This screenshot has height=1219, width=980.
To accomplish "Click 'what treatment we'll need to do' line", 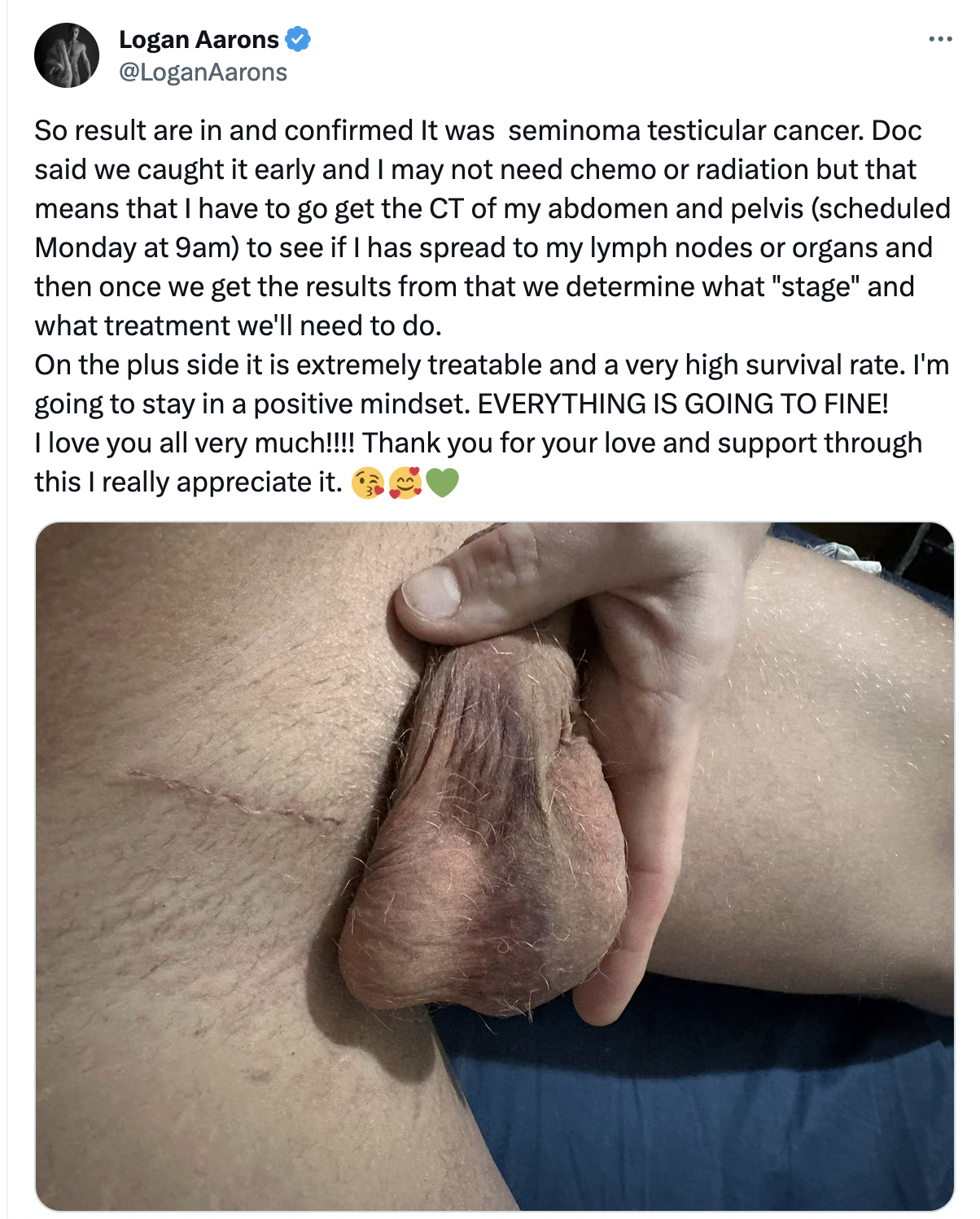I will 238,326.
